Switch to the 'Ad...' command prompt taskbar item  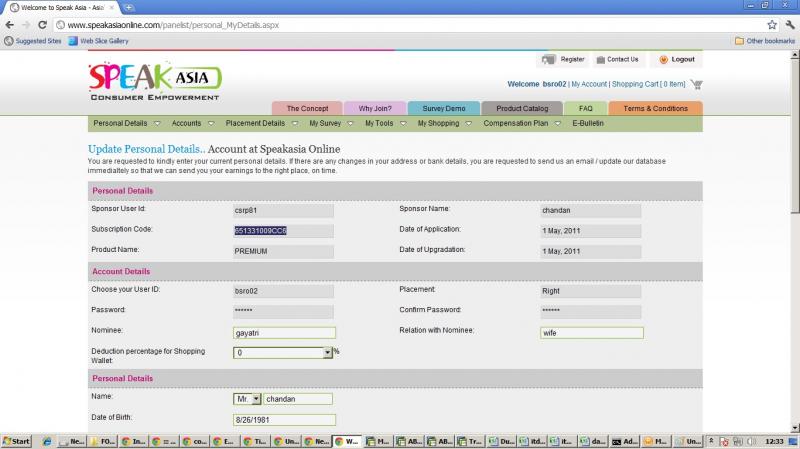click(624, 441)
